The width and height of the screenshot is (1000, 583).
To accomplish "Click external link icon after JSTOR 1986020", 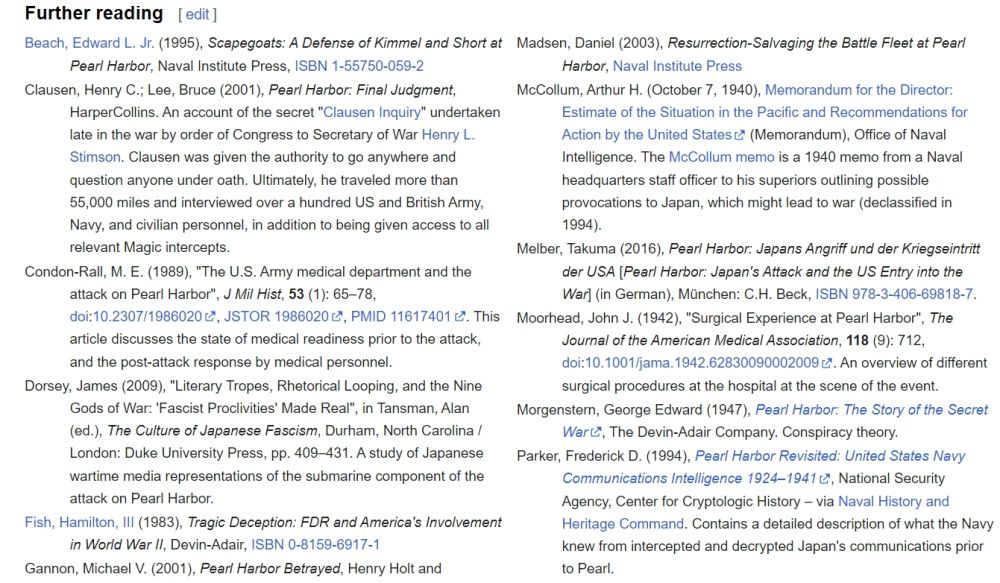I will point(337,316).
